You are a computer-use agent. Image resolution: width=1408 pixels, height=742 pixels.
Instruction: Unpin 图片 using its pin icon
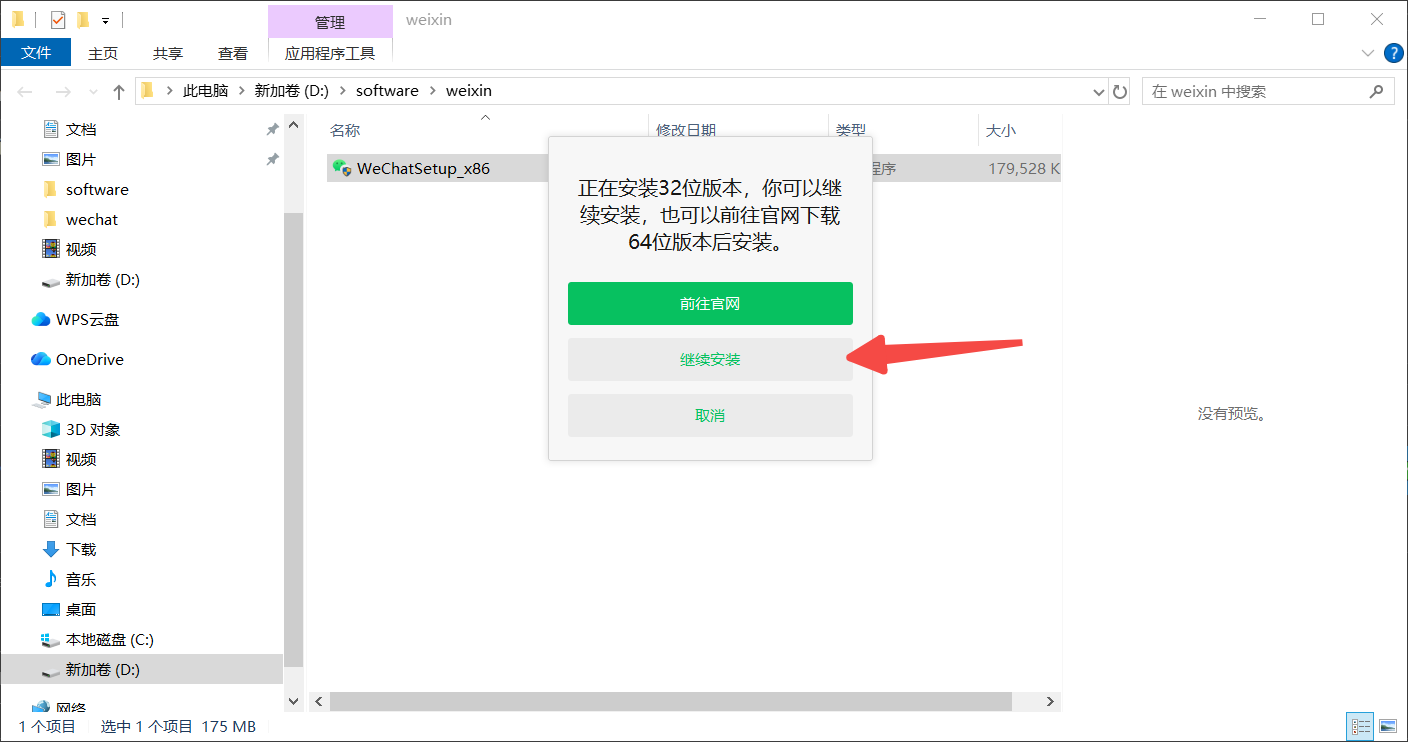272,160
